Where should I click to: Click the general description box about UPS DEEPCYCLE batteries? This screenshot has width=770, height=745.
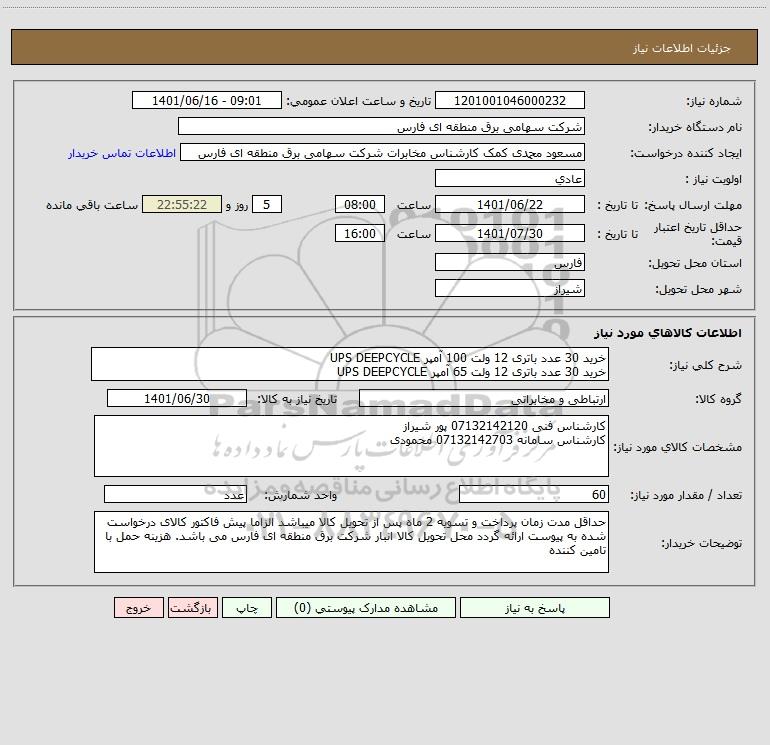click(x=350, y=364)
